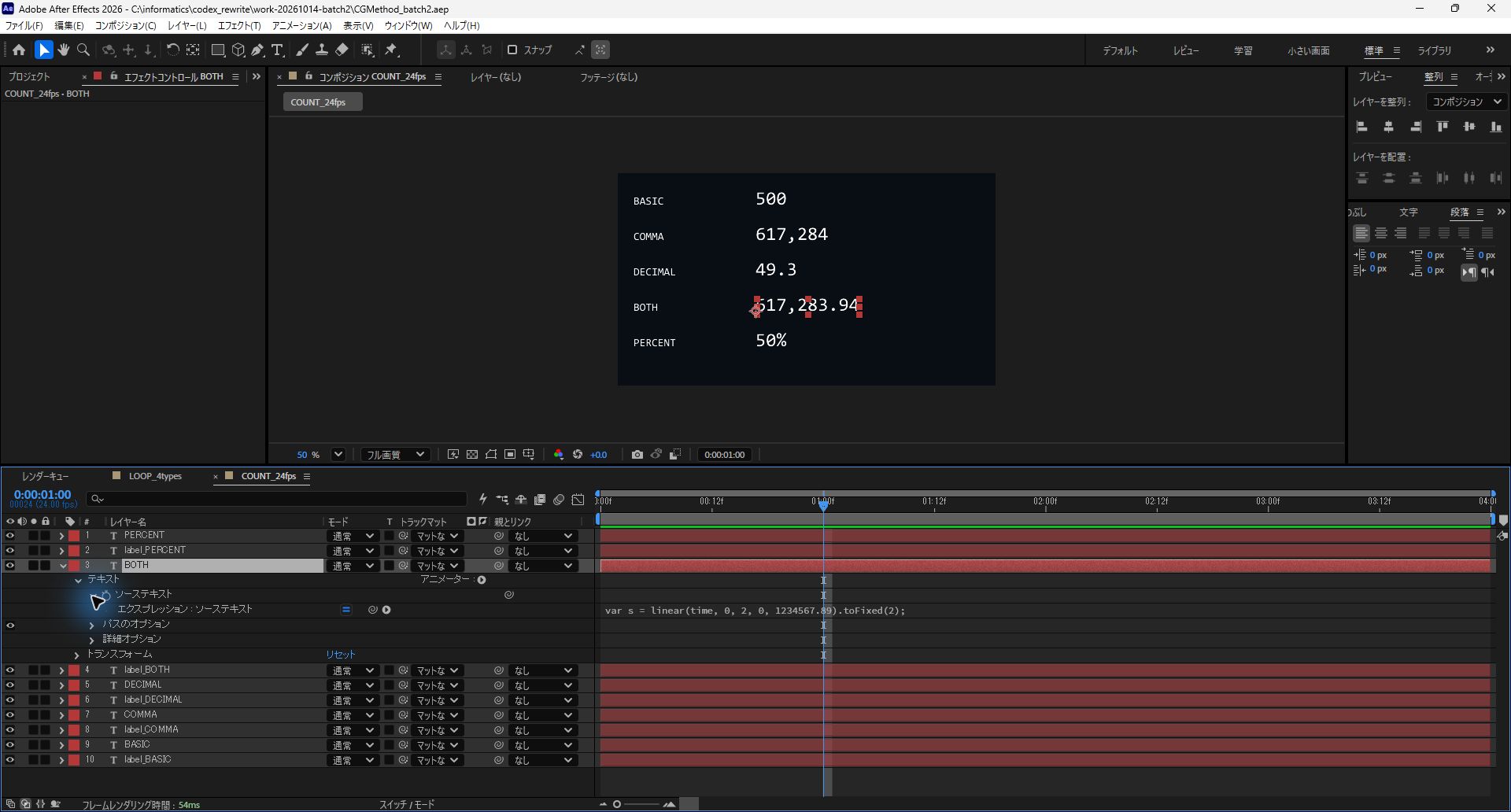The width and height of the screenshot is (1511, 812).
Task: Open blend mode dropdown for PERCENT layer
Action: [x=352, y=537]
